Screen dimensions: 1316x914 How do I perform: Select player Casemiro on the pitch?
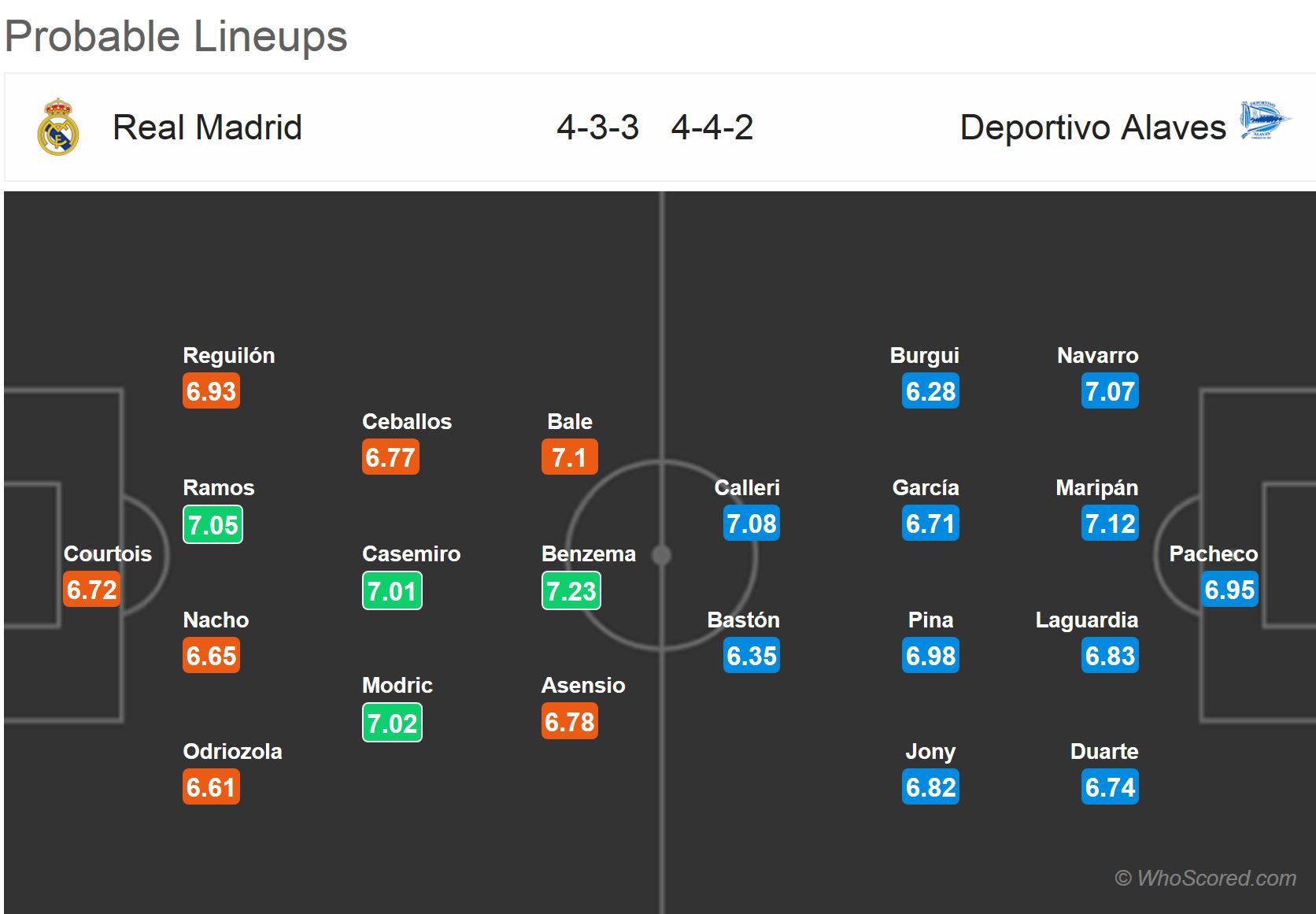411,554
